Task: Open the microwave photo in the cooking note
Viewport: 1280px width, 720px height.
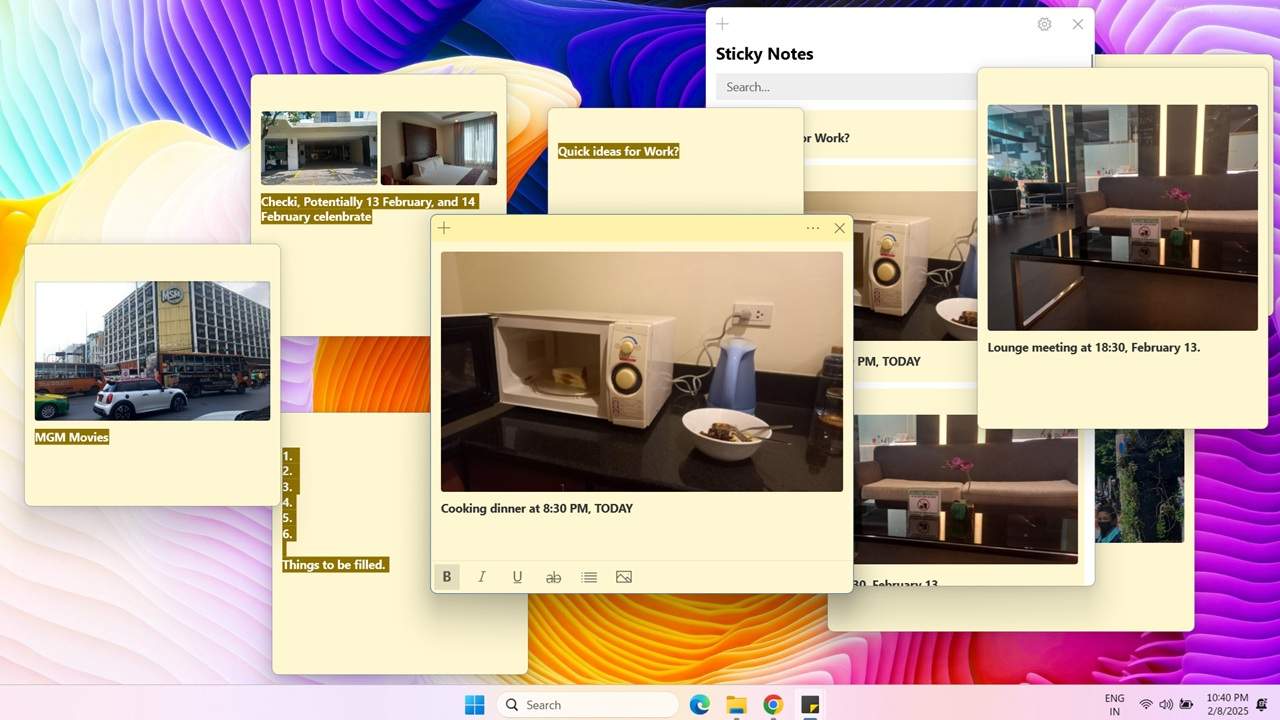Action: [640, 370]
